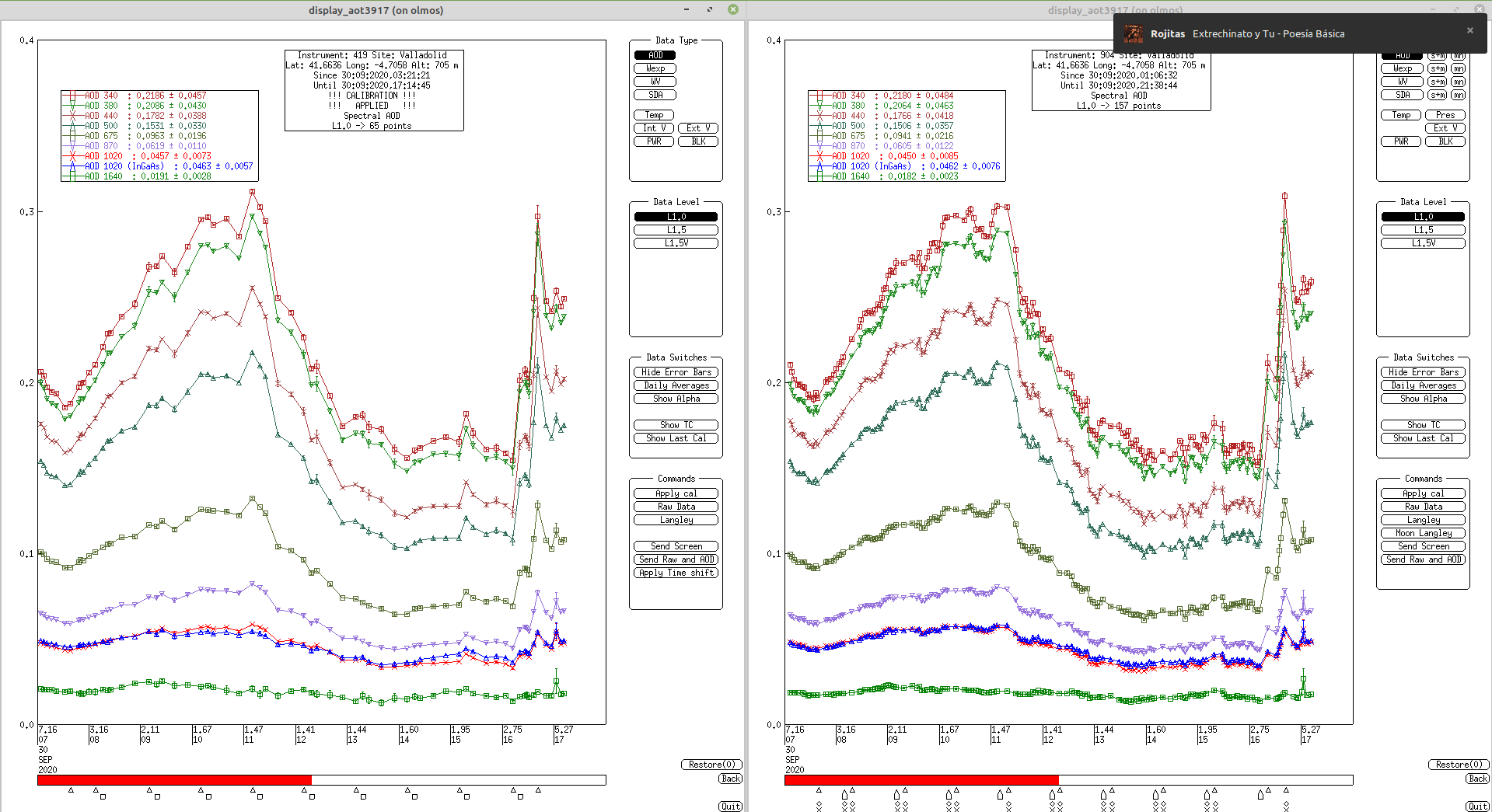
Task: Toggle Daily Averages in right window
Action: (1424, 385)
